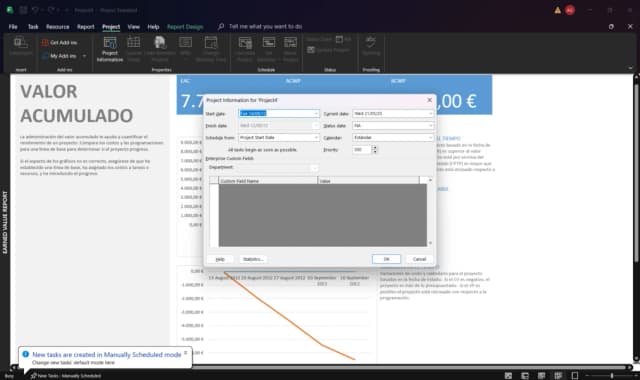Click 'Change new tasks' default mode here' link
The image size is (640, 380).
(73, 362)
